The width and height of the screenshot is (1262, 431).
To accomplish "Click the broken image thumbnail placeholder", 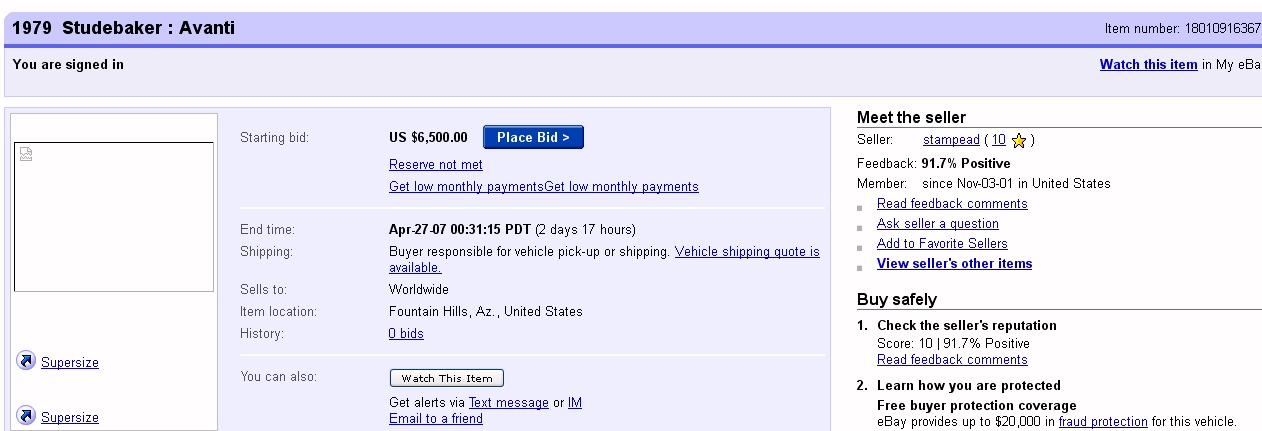I will coord(27,154).
